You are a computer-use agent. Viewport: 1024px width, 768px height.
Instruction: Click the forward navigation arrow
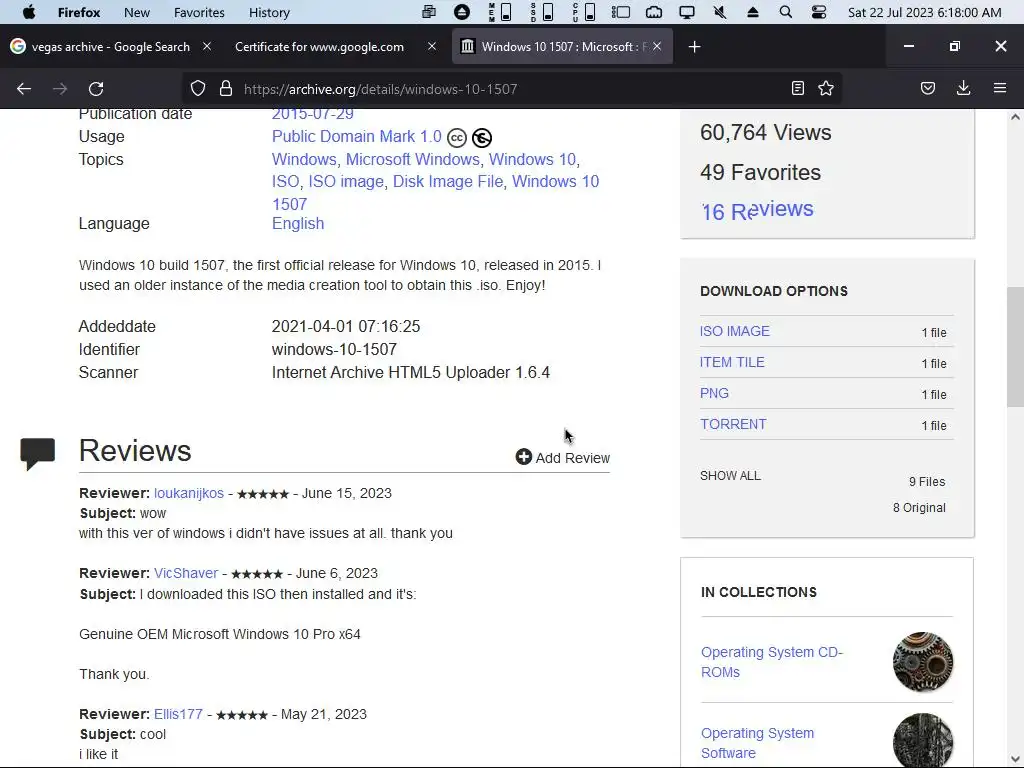click(60, 89)
